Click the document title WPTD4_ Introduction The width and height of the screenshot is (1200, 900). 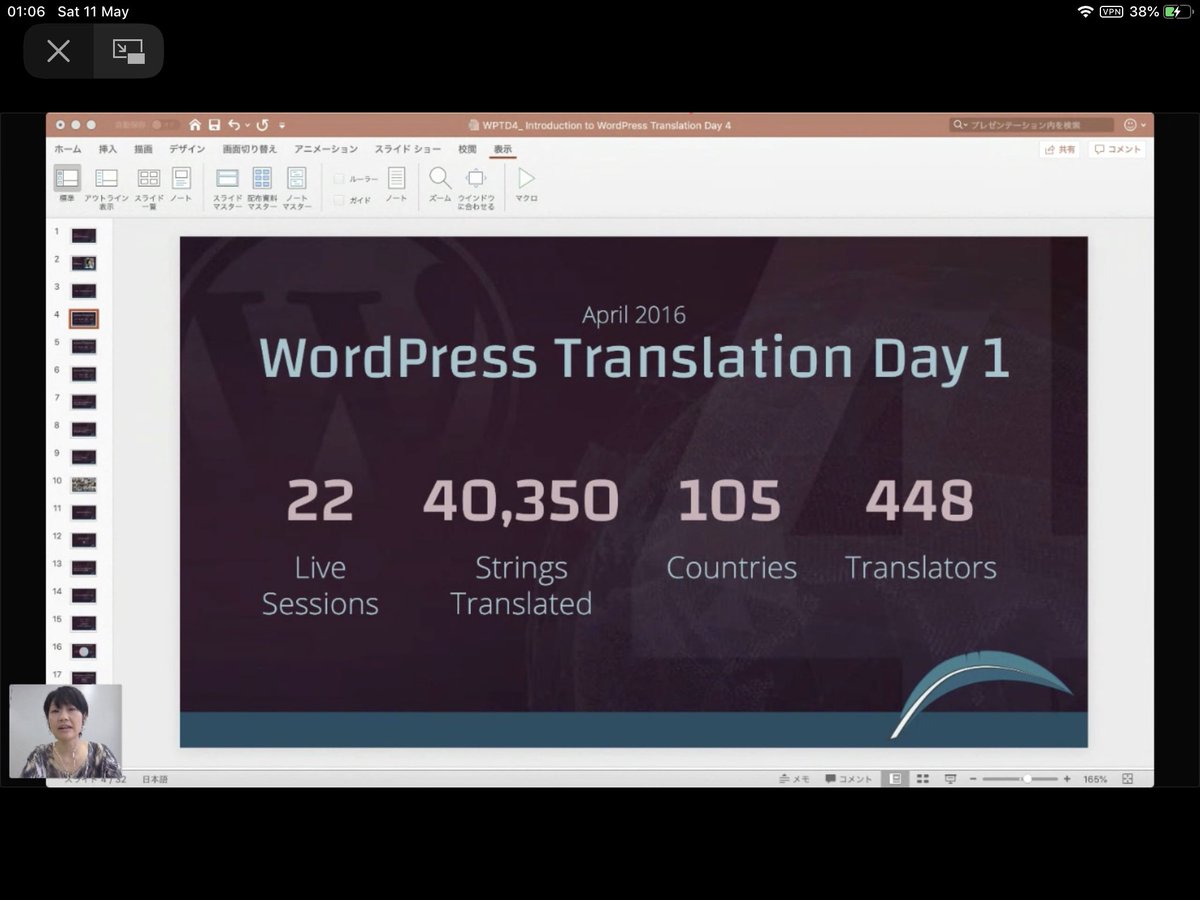[607, 125]
